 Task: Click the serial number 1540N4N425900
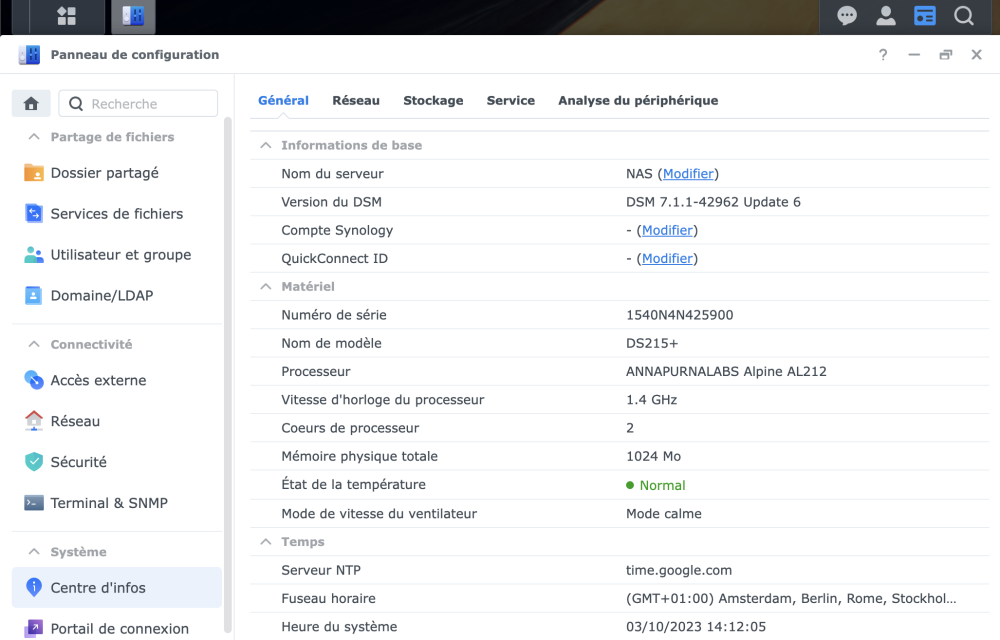coord(679,315)
